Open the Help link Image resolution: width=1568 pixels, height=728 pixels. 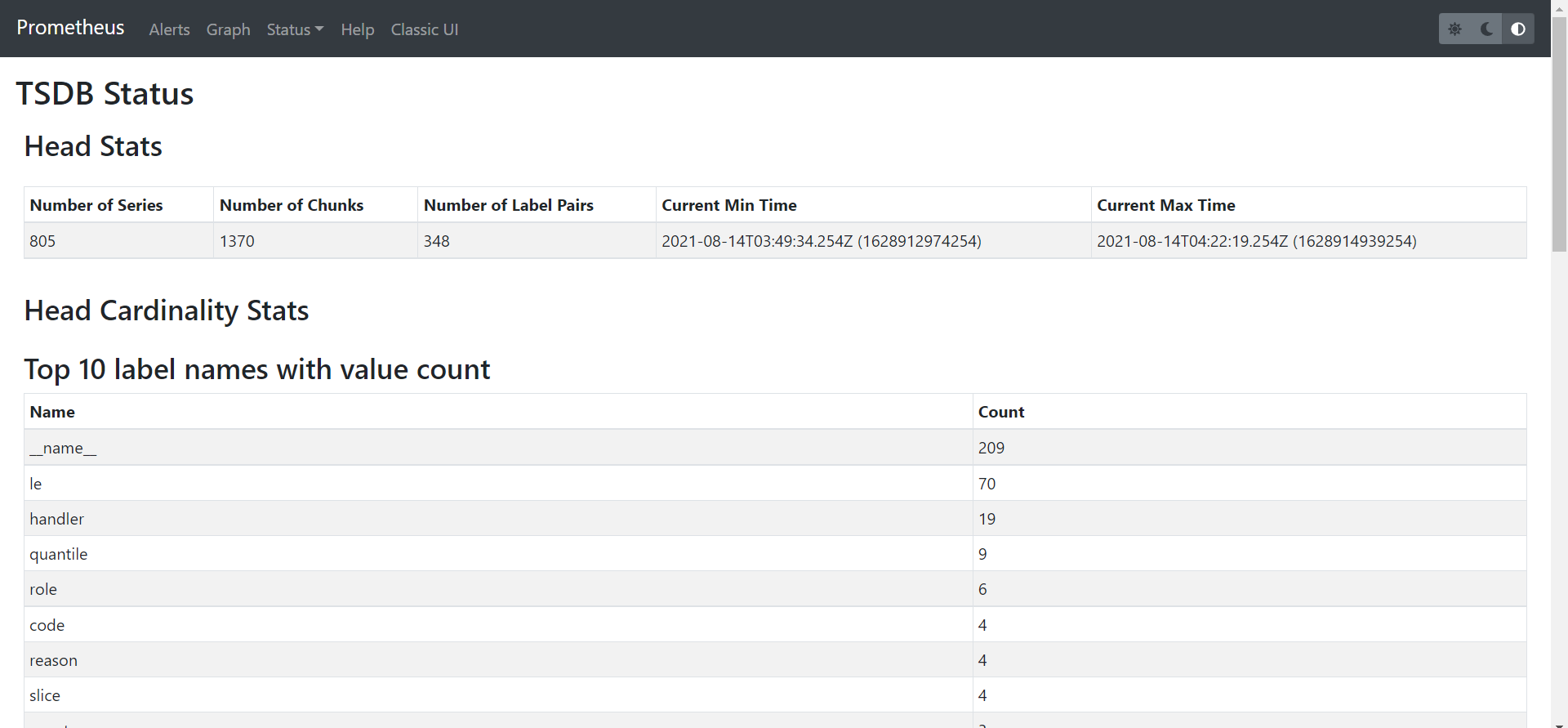(x=358, y=29)
